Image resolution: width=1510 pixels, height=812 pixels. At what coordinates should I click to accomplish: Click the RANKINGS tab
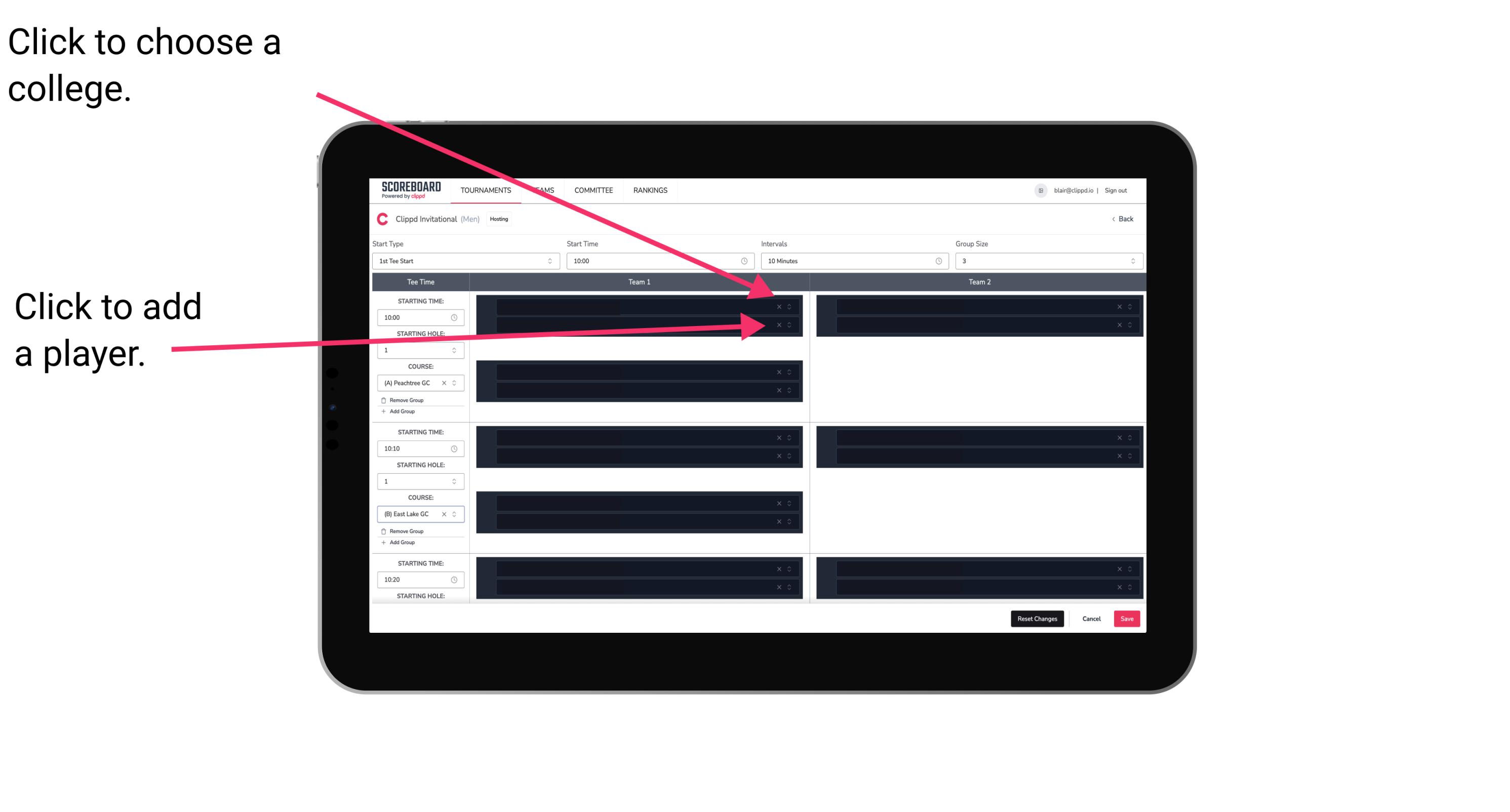(x=651, y=190)
